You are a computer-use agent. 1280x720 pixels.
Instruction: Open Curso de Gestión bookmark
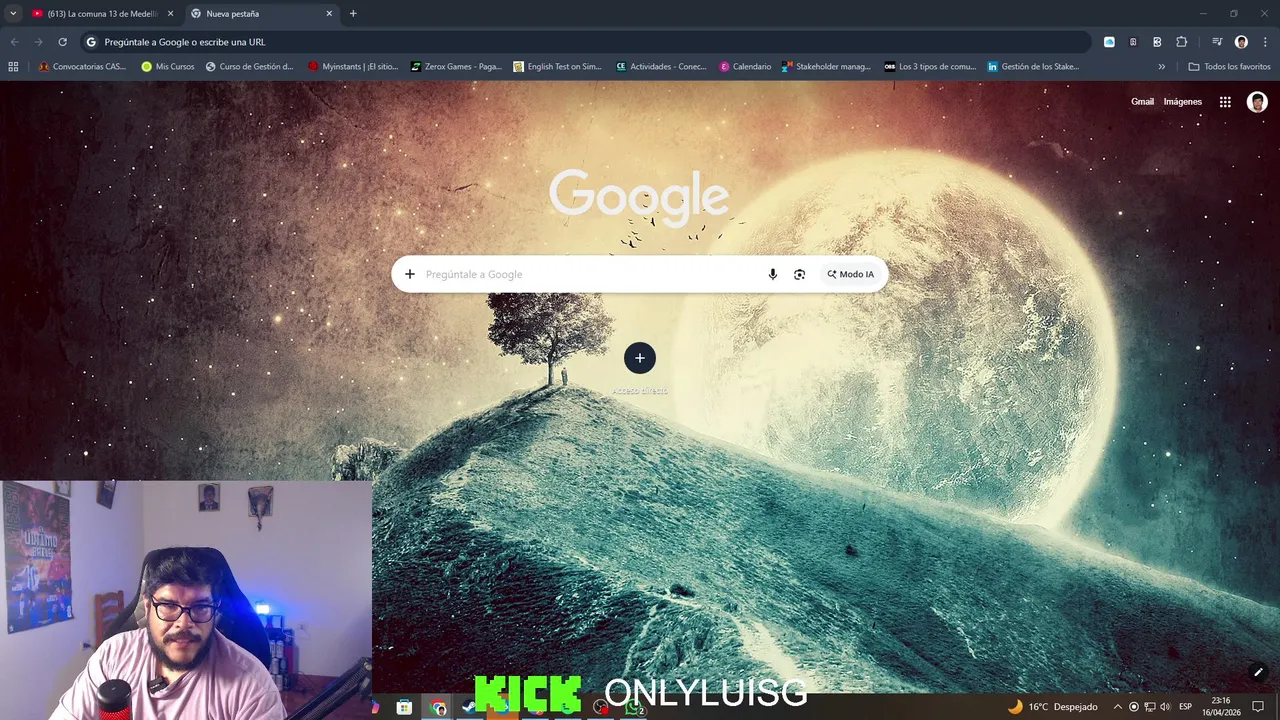point(249,67)
